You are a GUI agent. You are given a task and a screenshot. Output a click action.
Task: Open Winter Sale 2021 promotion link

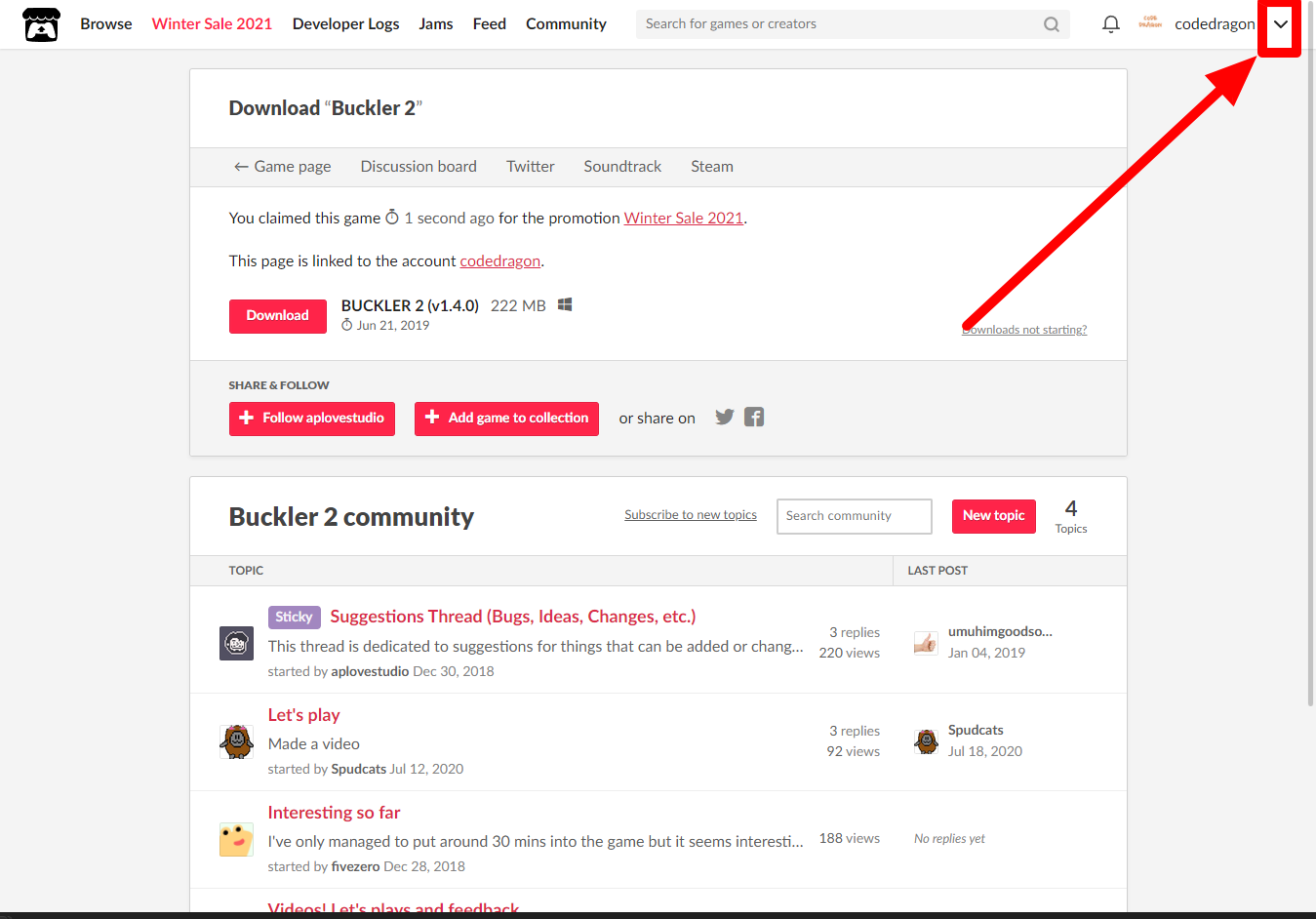coord(683,219)
